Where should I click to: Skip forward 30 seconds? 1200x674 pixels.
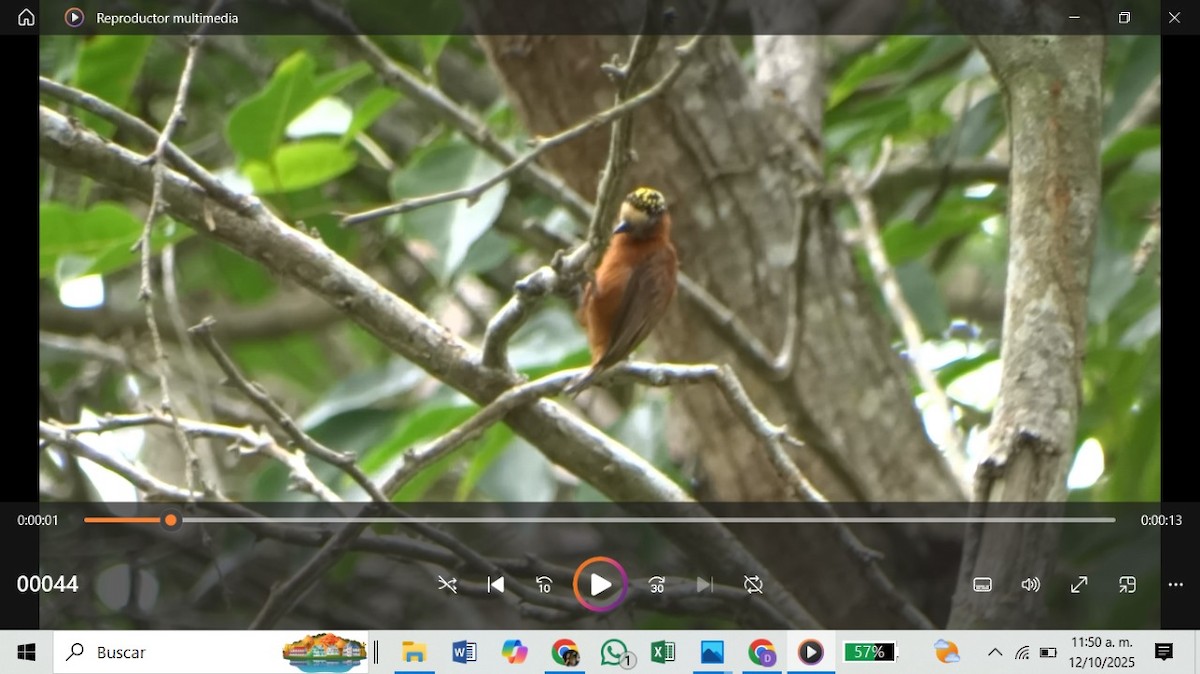click(x=657, y=585)
